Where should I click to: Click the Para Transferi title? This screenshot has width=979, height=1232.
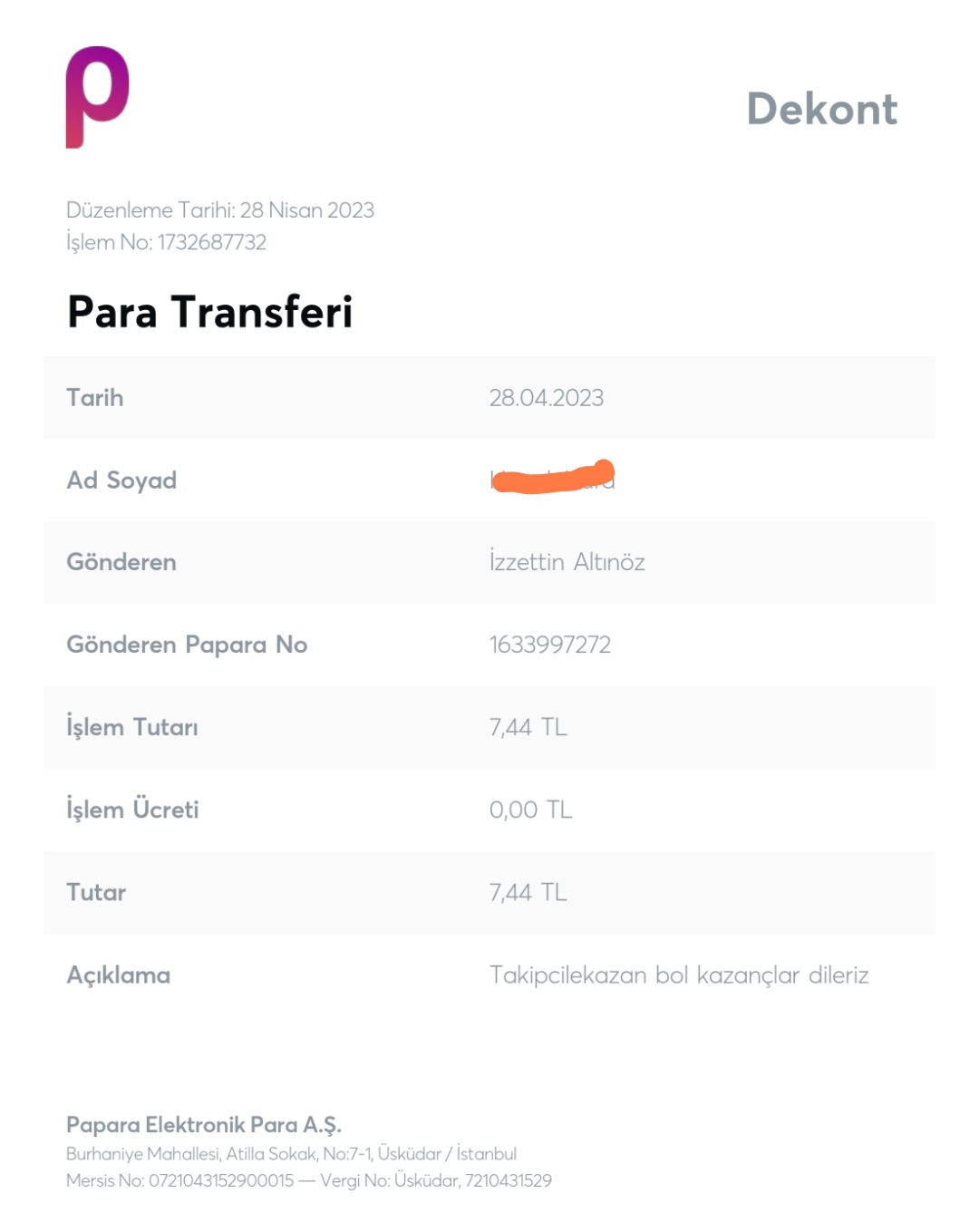[x=210, y=312]
